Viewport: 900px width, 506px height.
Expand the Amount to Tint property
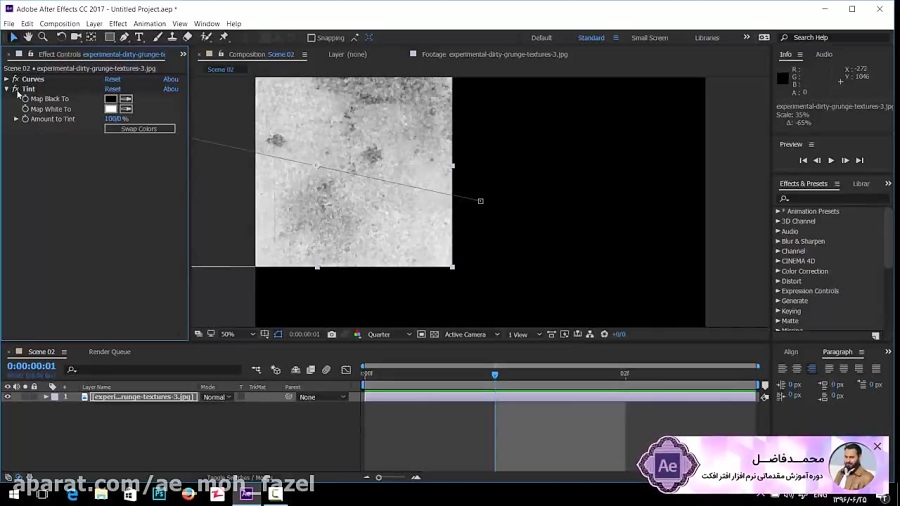click(x=16, y=119)
